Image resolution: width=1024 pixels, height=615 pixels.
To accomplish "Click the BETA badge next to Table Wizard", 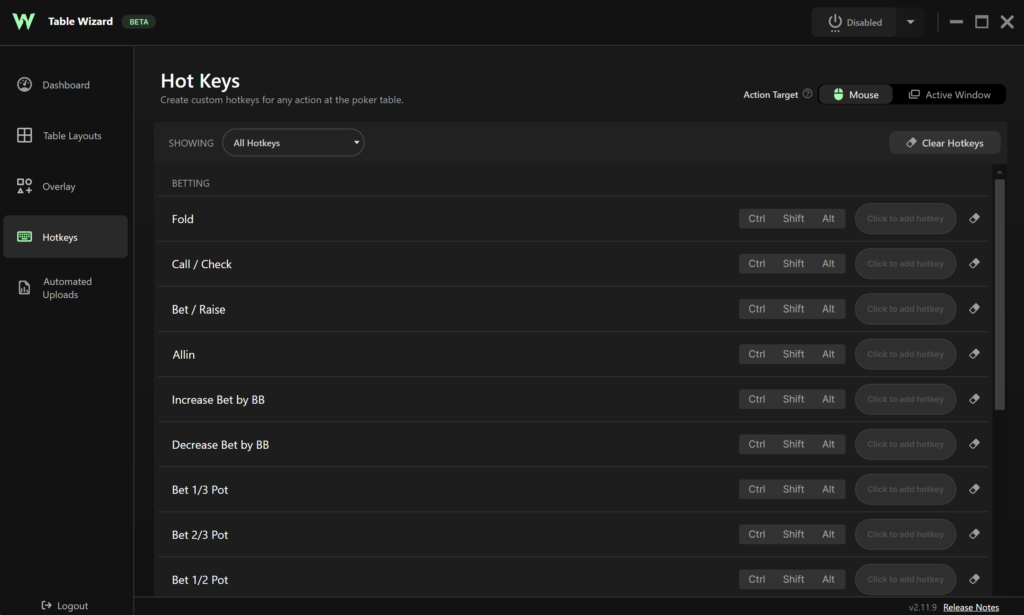I will [138, 22].
